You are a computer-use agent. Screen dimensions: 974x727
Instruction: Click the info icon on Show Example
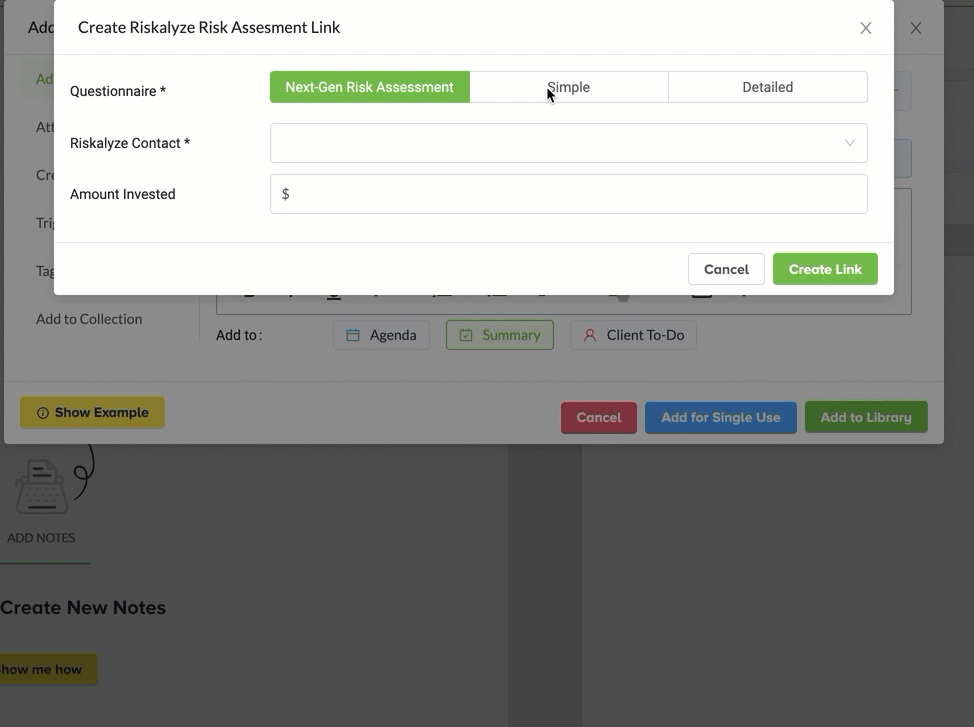click(43, 413)
